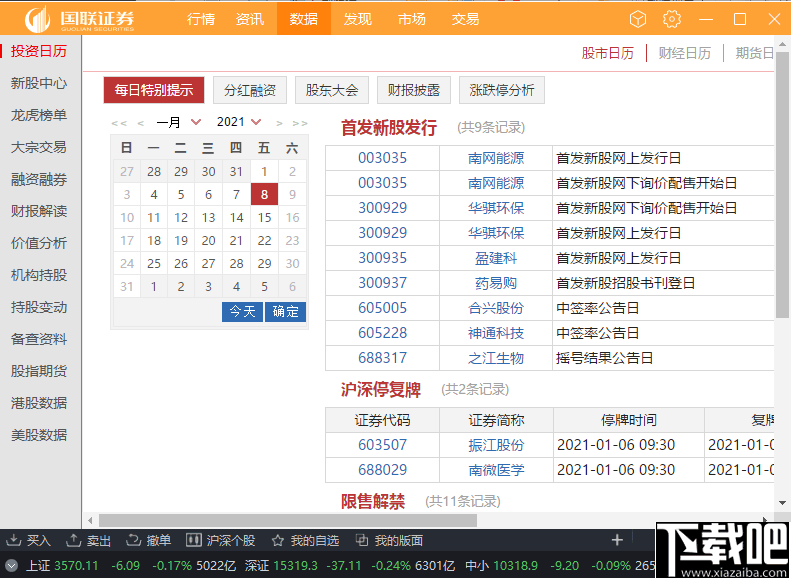Open 美股数据 in sidebar
Viewport: 791px width, 578px height.
click(x=39, y=435)
